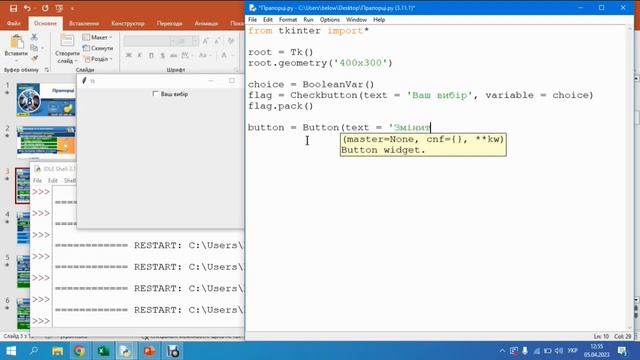Select slide 1 thumbnail in PowerPoint
The image size is (640, 360).
click(46, 100)
